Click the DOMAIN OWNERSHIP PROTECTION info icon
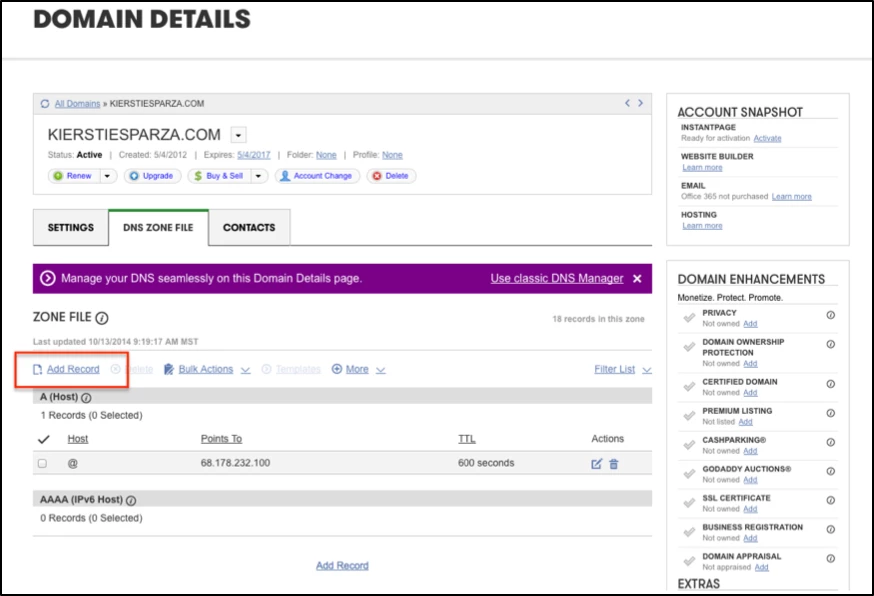The width and height of the screenshot is (874, 596). [831, 344]
